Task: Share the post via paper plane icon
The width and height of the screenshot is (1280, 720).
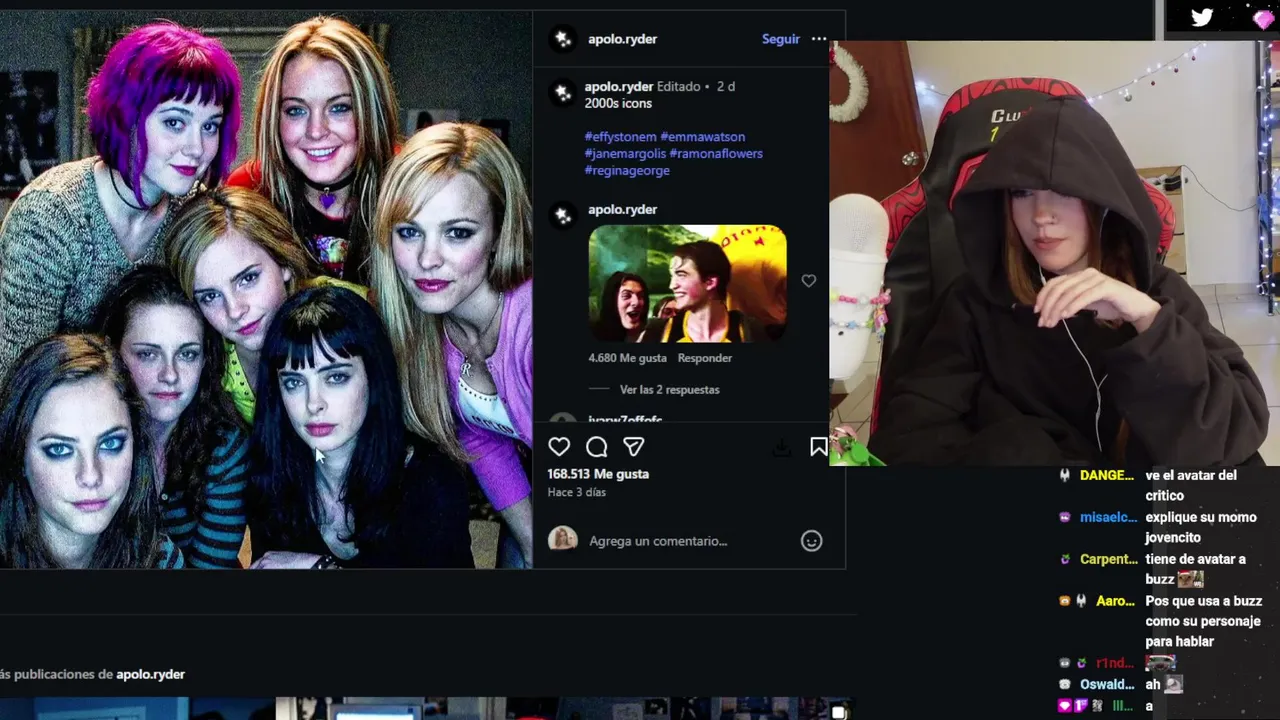Action: tap(634, 447)
